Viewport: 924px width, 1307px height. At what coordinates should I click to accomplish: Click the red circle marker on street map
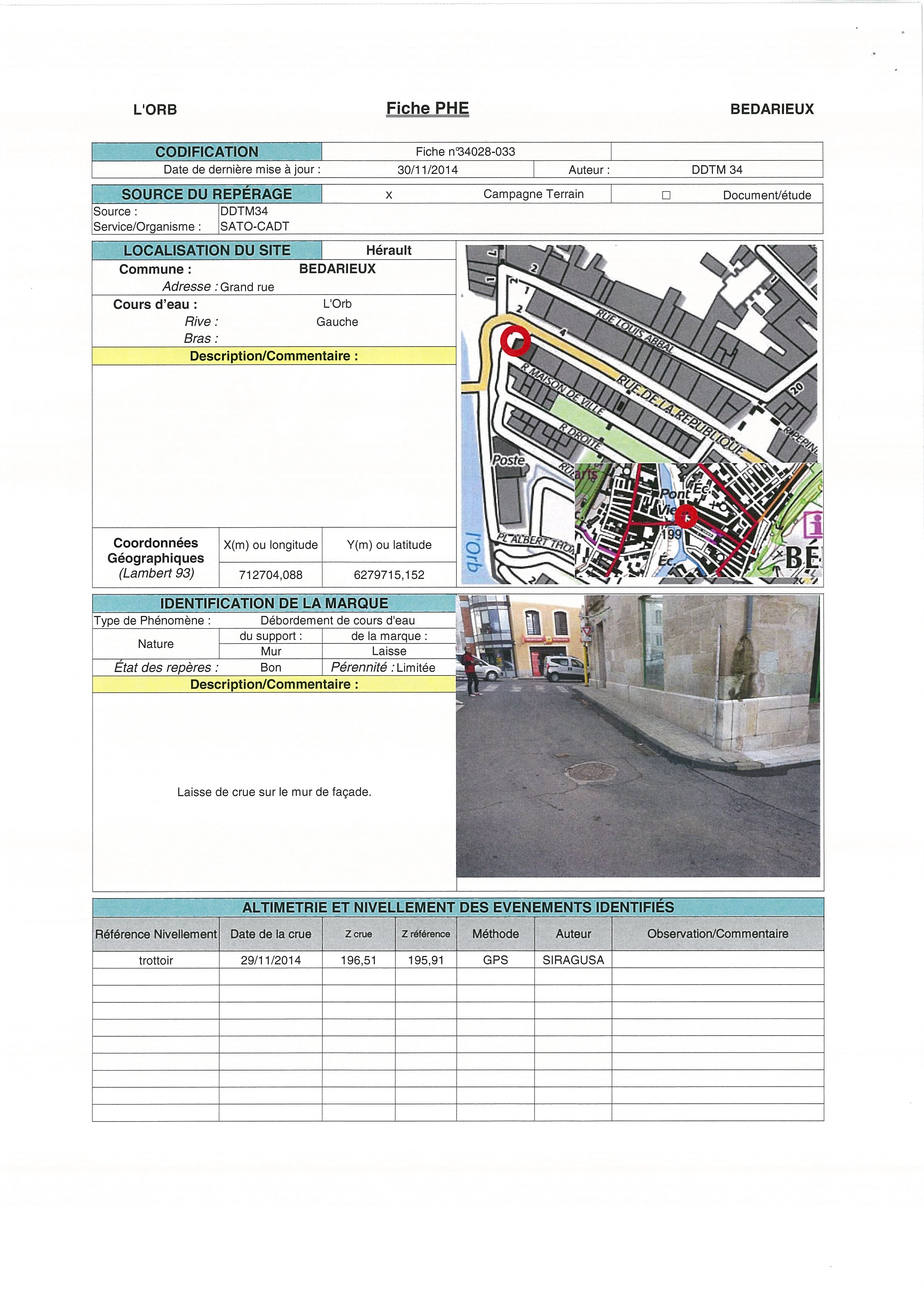[x=516, y=340]
